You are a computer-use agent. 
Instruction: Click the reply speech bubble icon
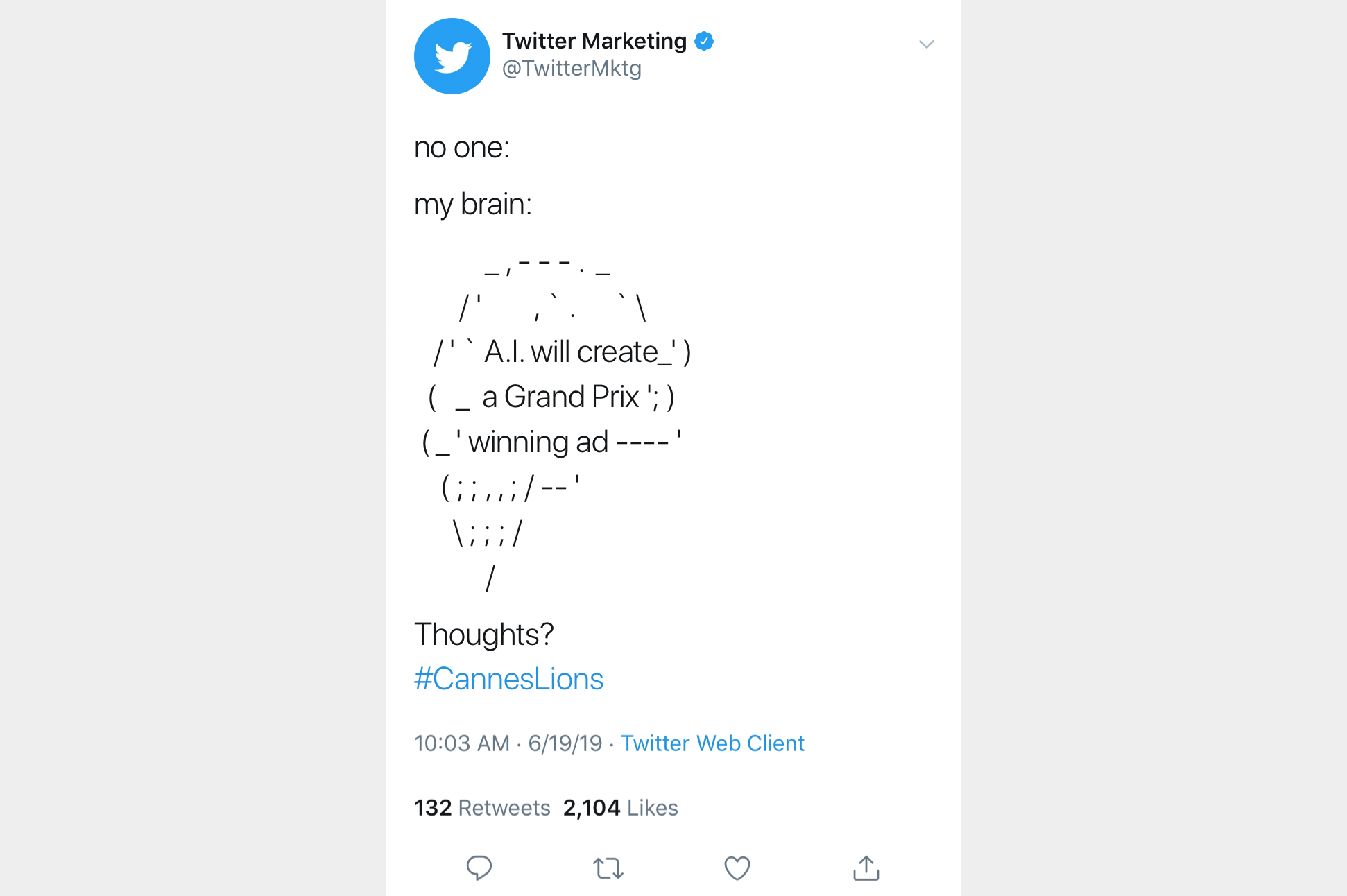tap(479, 868)
